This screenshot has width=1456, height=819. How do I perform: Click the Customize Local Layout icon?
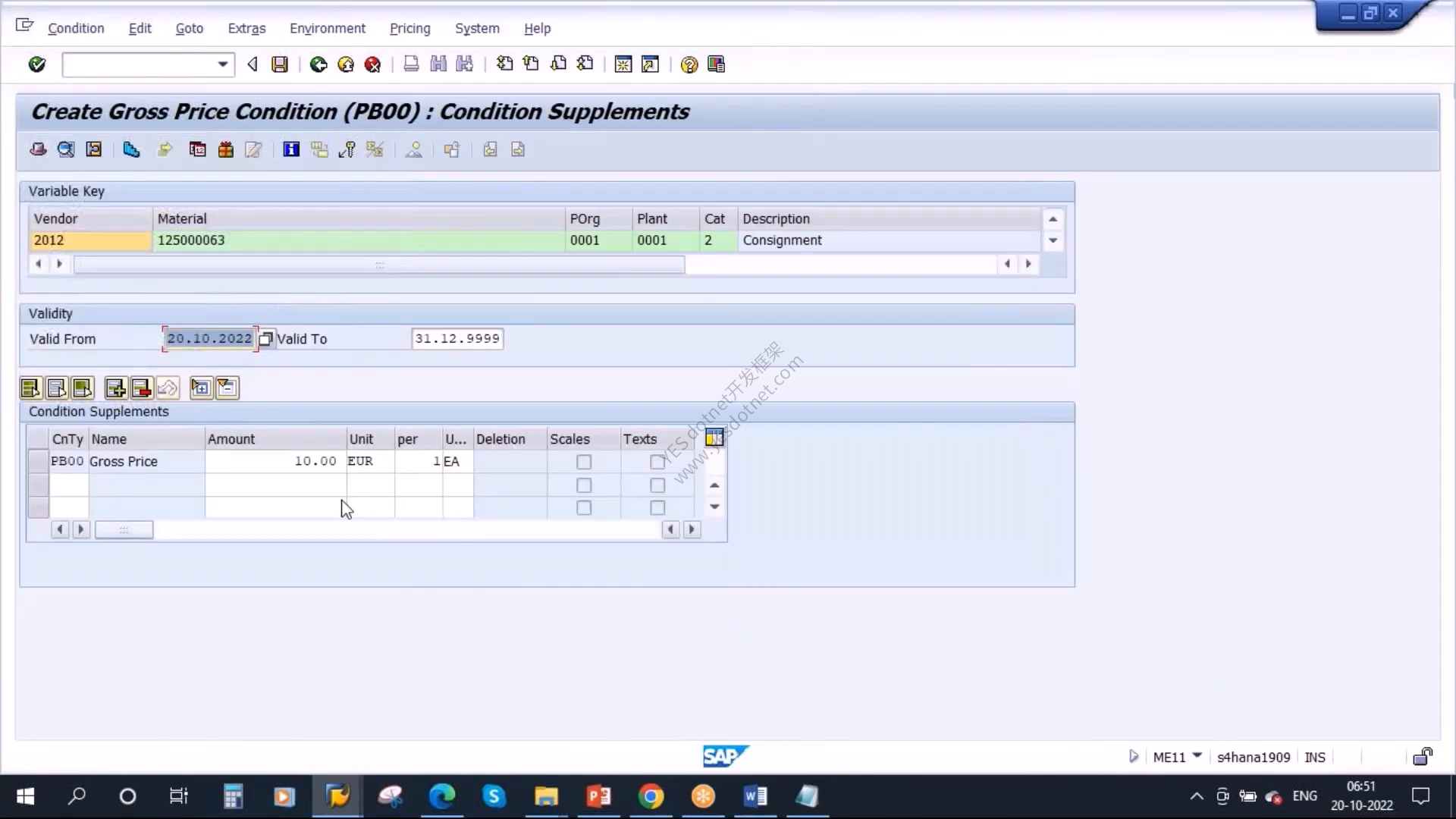tap(716, 64)
